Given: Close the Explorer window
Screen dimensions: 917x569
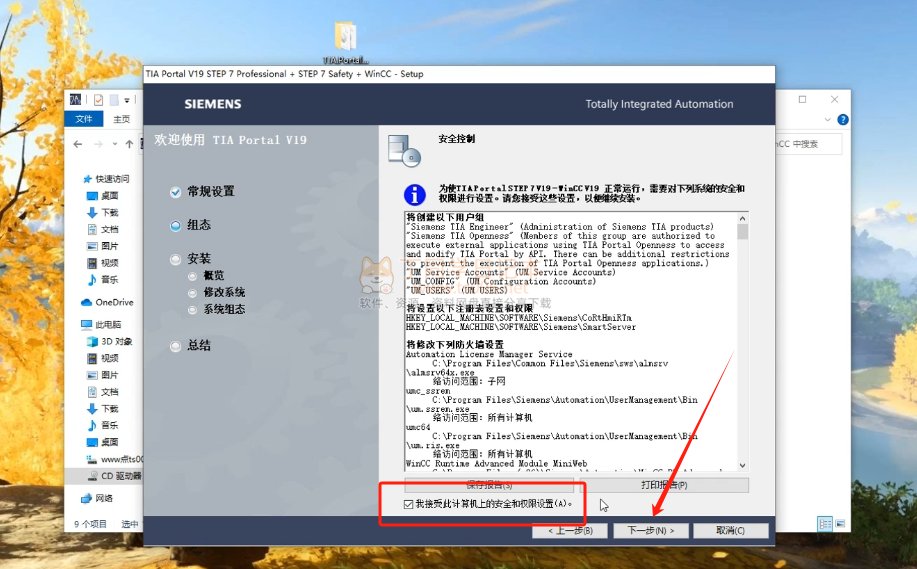Looking at the screenshot, I should [835, 99].
